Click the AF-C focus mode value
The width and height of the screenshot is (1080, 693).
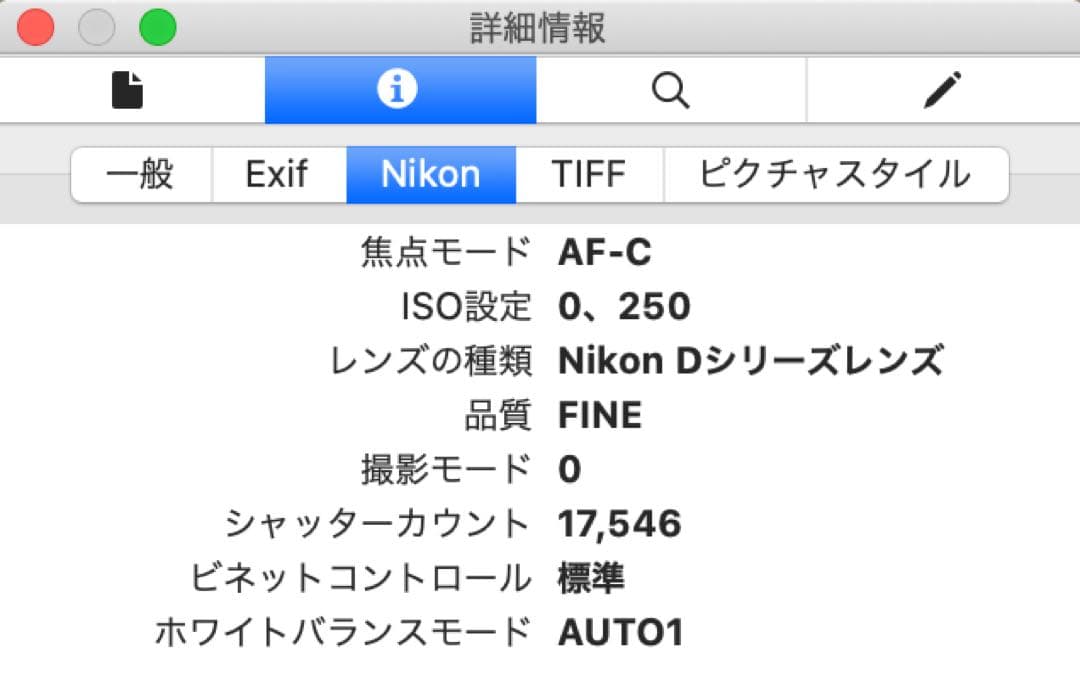pos(605,252)
